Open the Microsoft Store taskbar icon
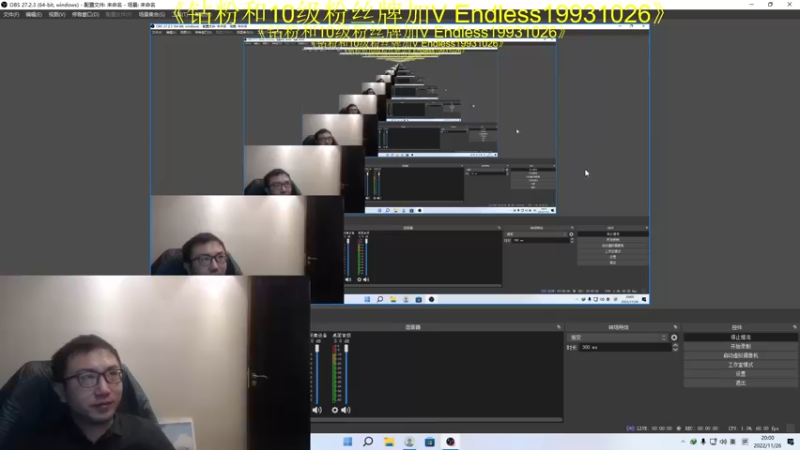 point(430,441)
